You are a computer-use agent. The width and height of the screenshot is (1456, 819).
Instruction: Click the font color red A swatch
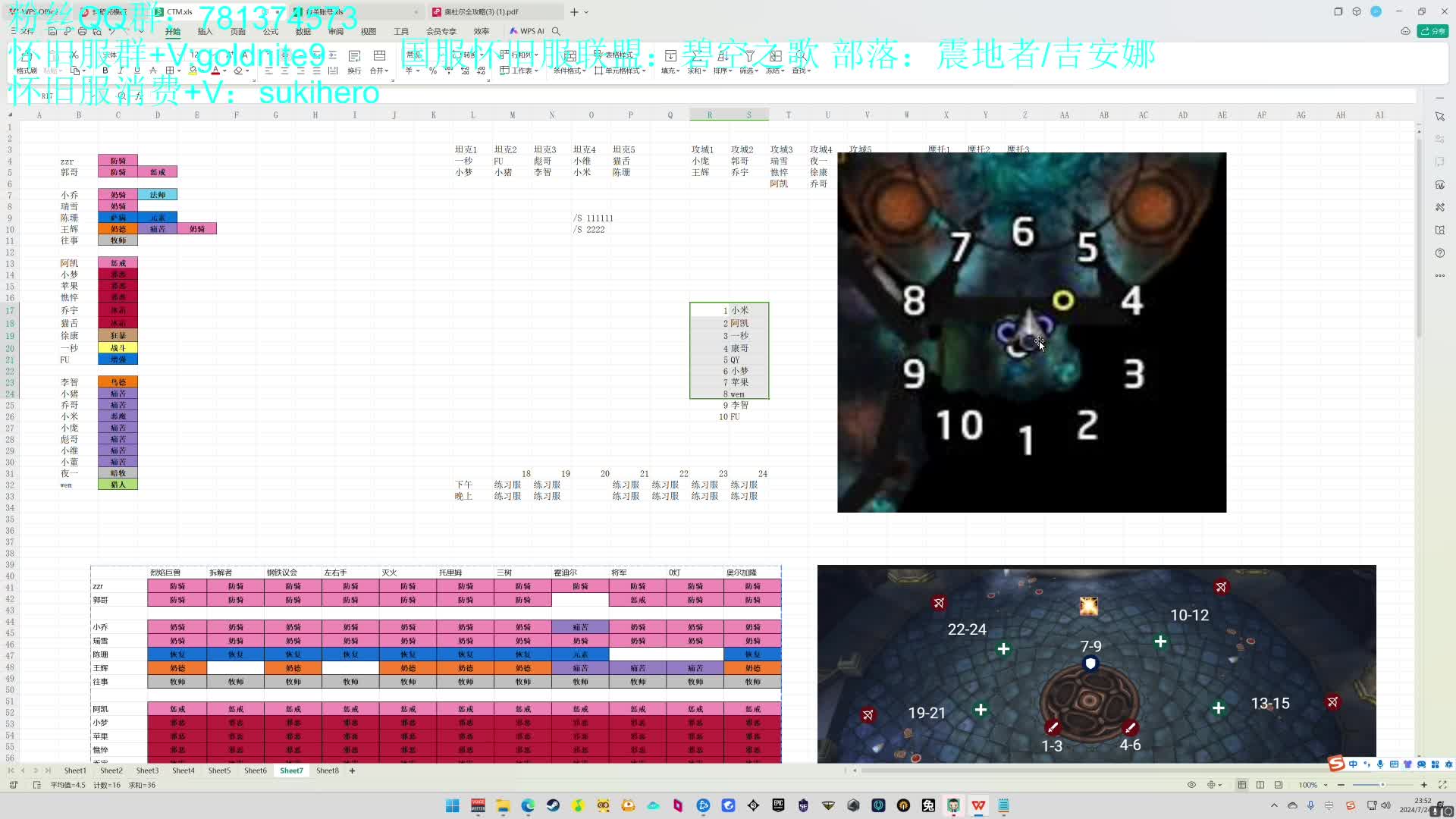tap(215, 71)
